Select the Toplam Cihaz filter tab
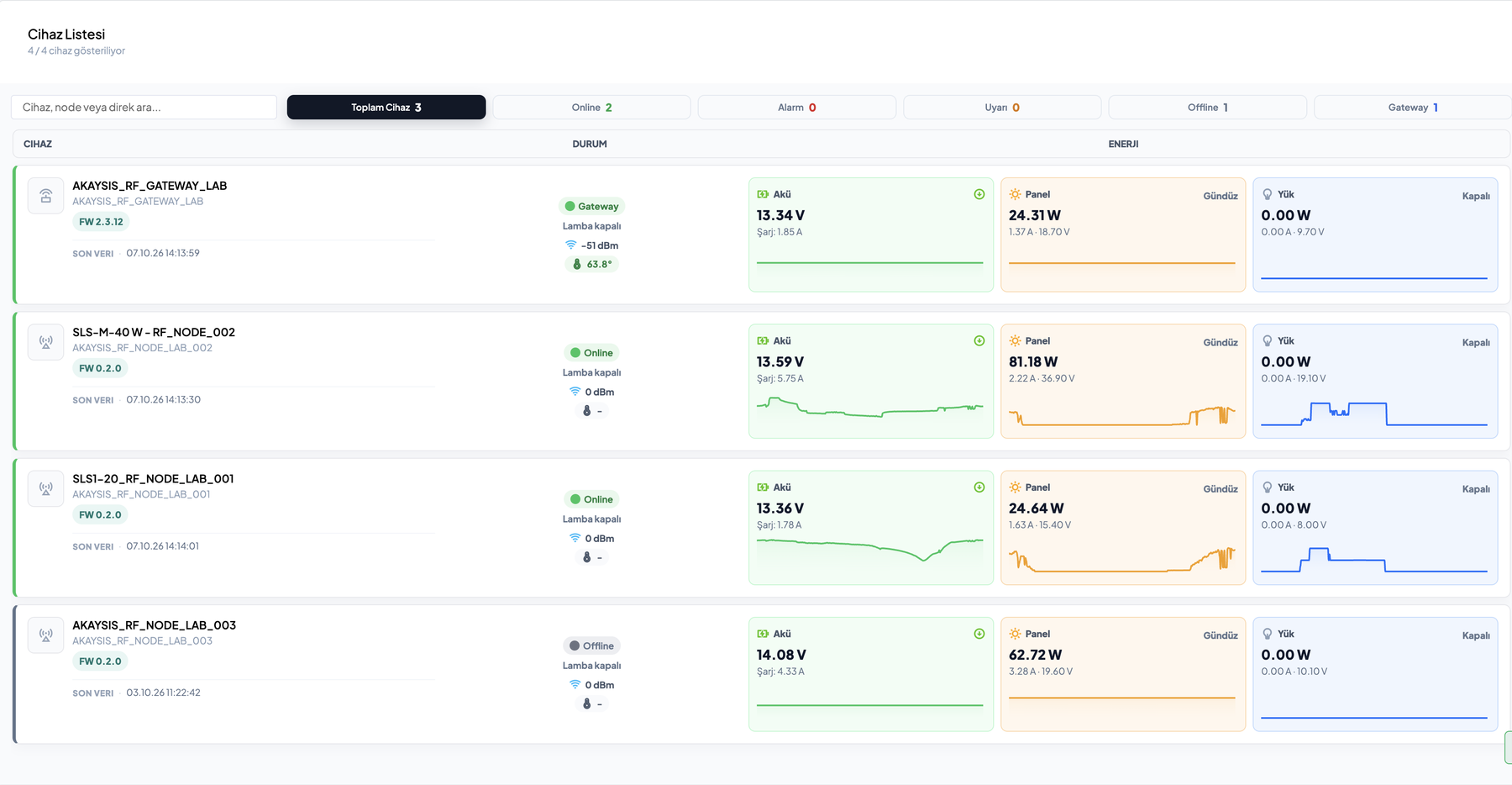Screen dimensions: 1512x785 point(386,108)
